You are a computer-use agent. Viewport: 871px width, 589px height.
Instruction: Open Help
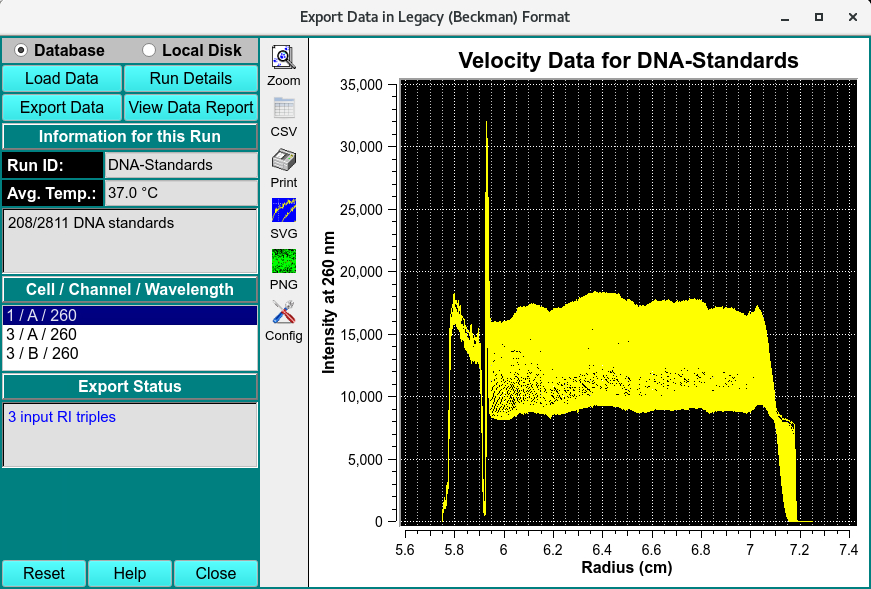pyautogui.click(x=130, y=573)
